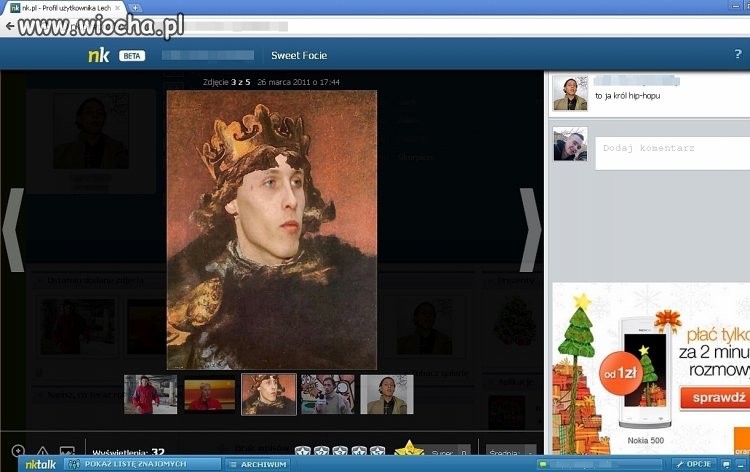
Task: Click the sprawdź button in the advertisement
Action: 716,398
